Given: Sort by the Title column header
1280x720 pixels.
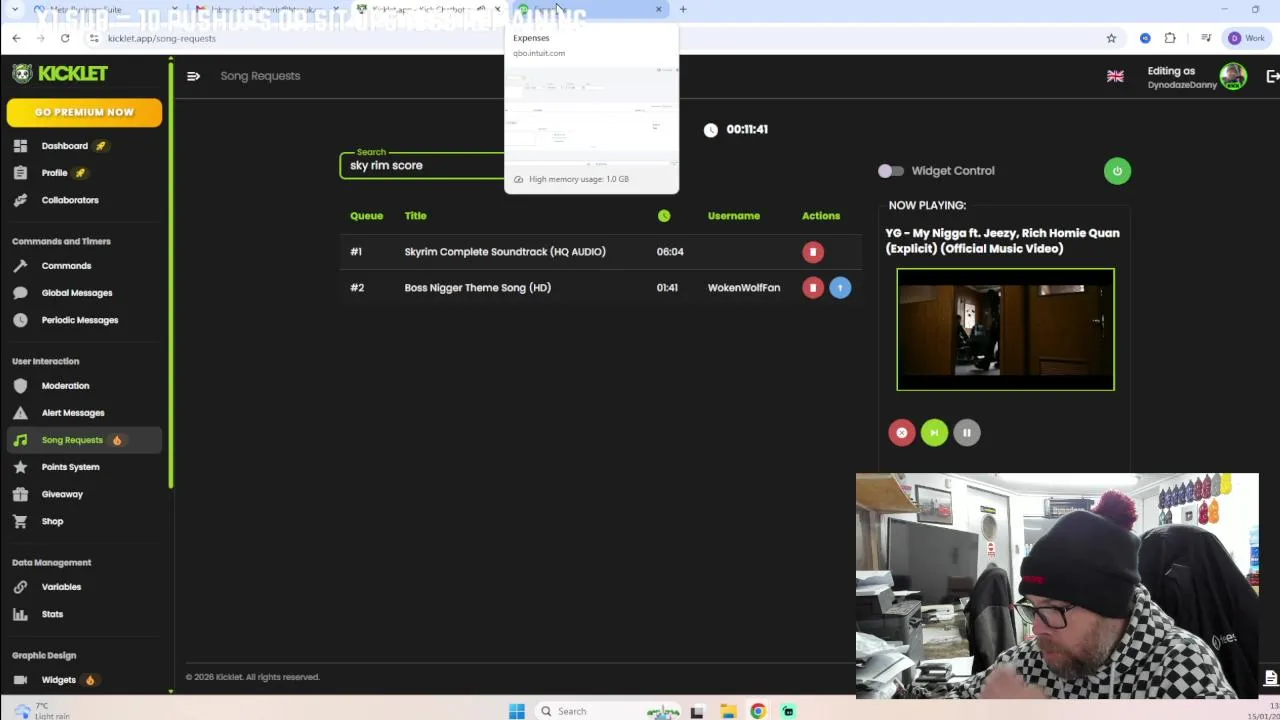Looking at the screenshot, I should coord(415,216).
